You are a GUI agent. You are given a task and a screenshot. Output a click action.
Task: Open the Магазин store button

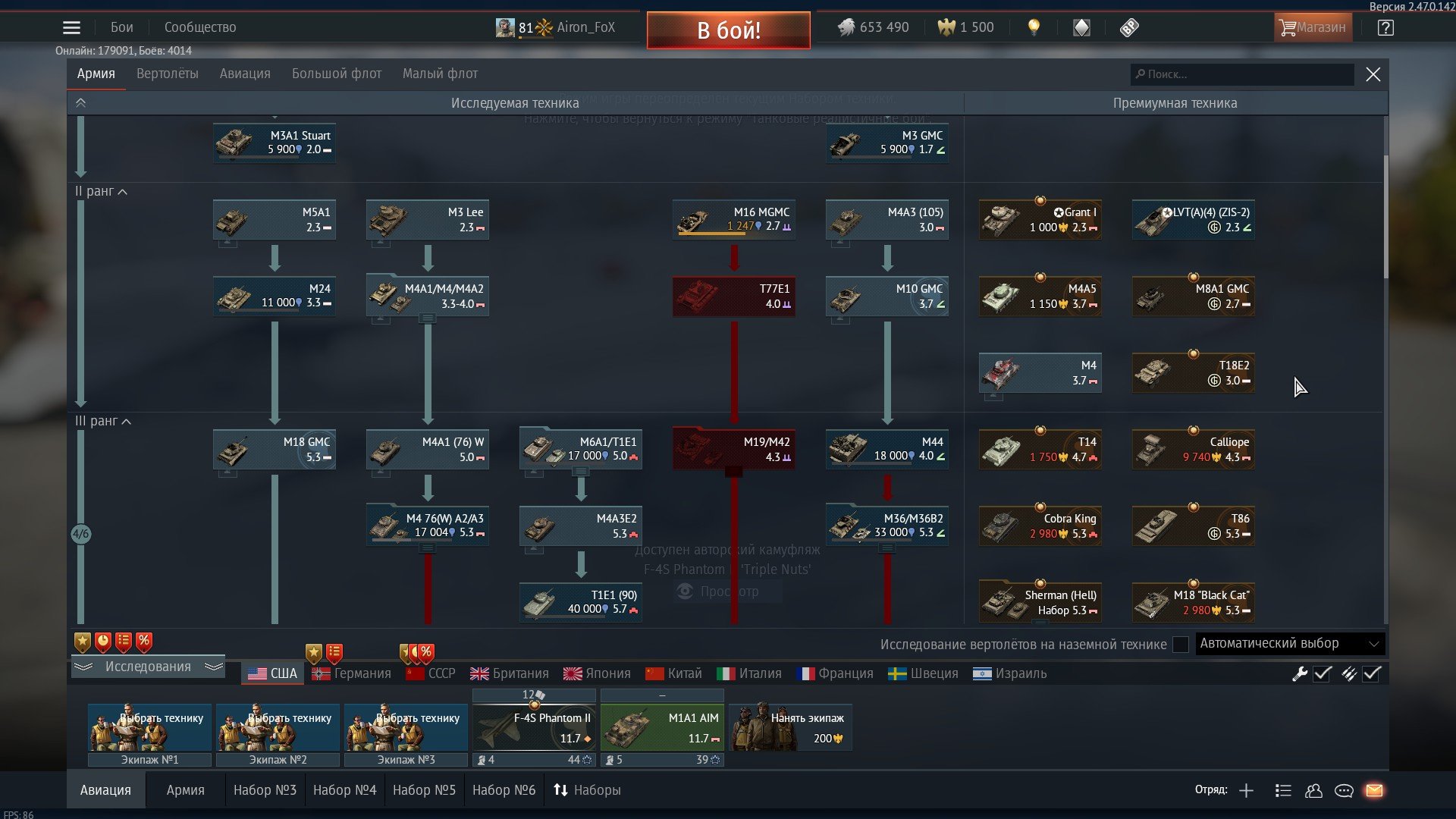coord(1313,28)
